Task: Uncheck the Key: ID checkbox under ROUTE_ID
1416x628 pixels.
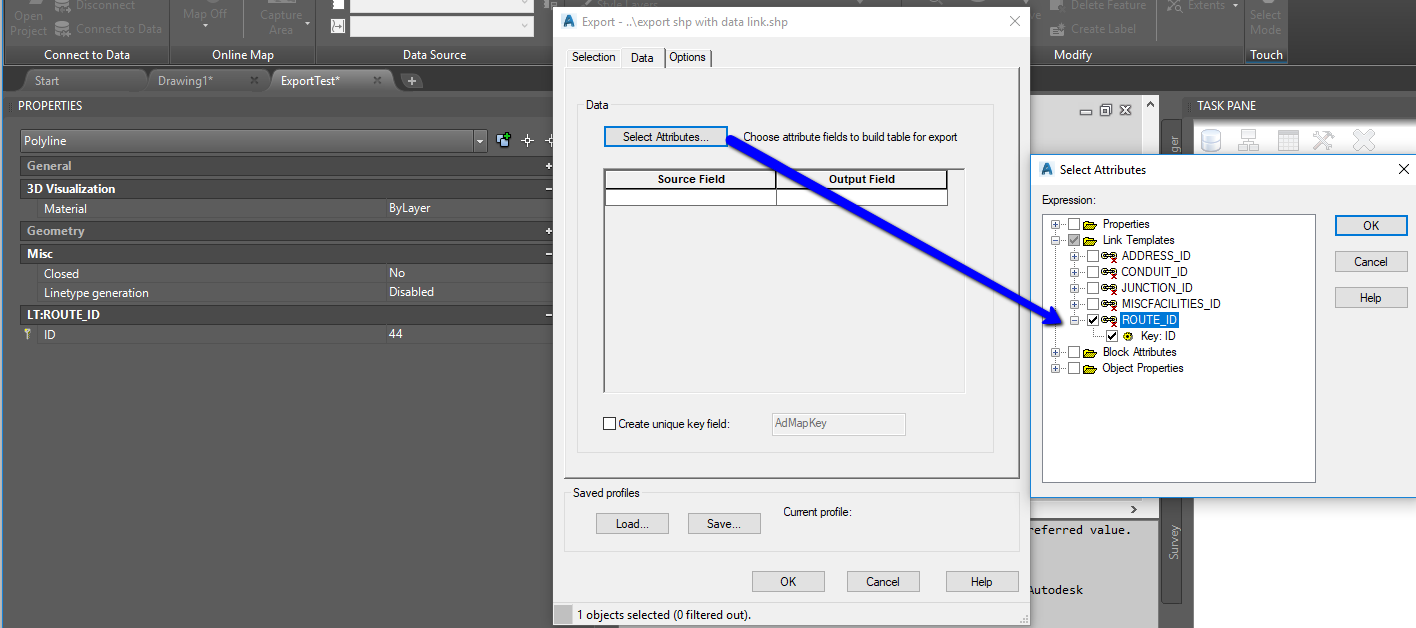Action: coord(1112,335)
